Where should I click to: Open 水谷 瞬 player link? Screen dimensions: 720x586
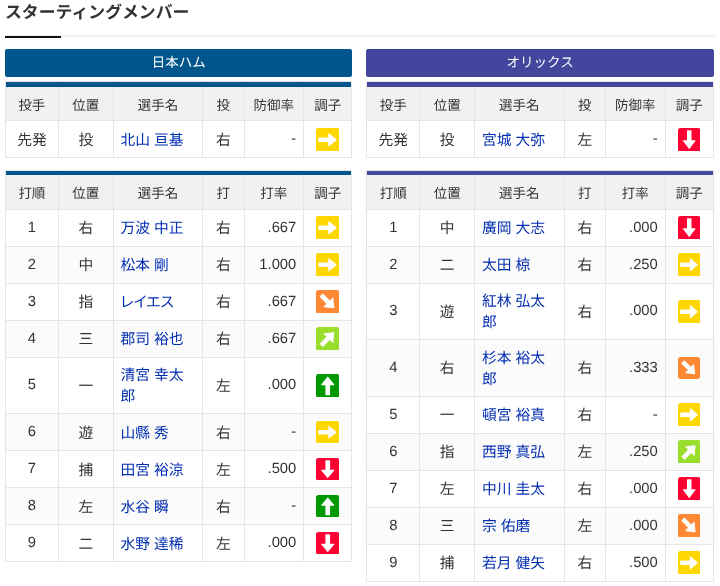[145, 507]
